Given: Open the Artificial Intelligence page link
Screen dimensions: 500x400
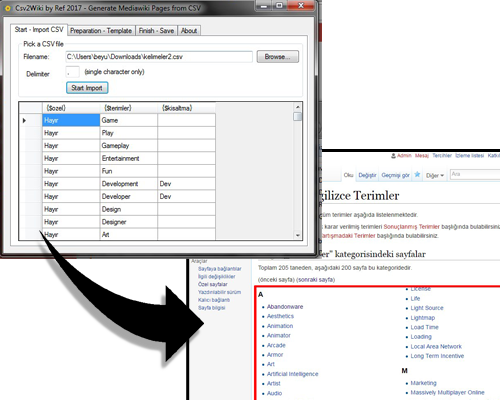Looking at the screenshot, I should [292, 374].
